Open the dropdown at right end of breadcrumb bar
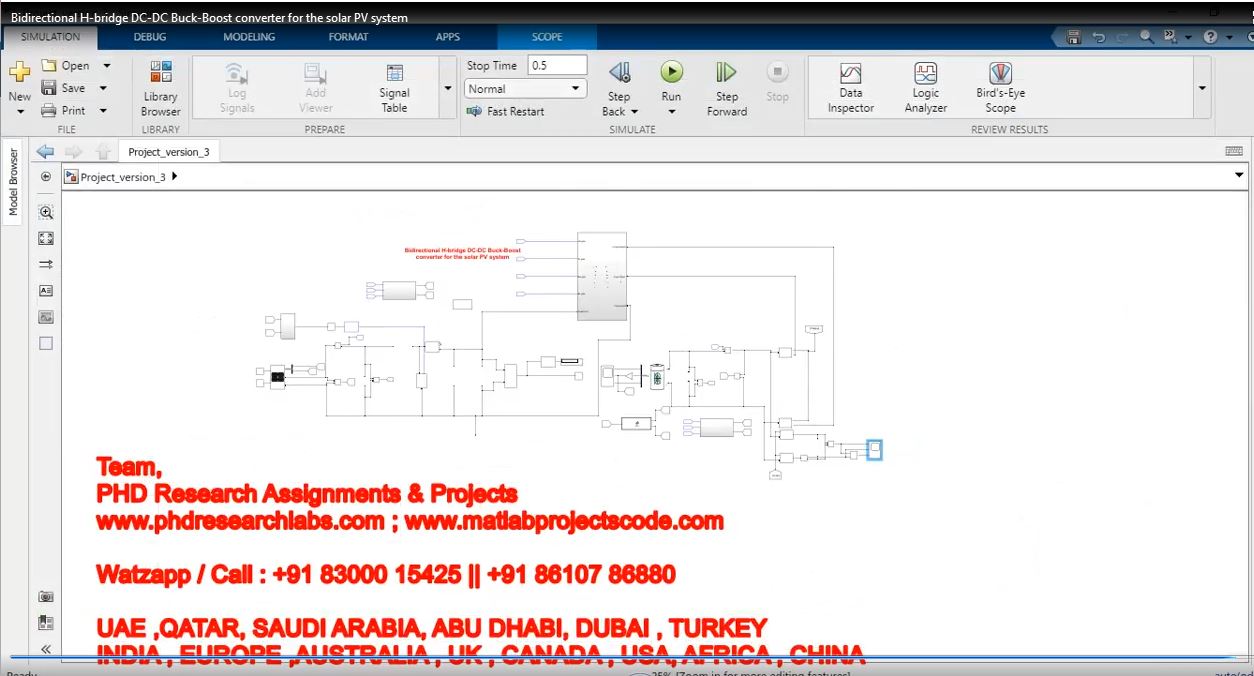The width and height of the screenshot is (1254, 676). click(1240, 175)
